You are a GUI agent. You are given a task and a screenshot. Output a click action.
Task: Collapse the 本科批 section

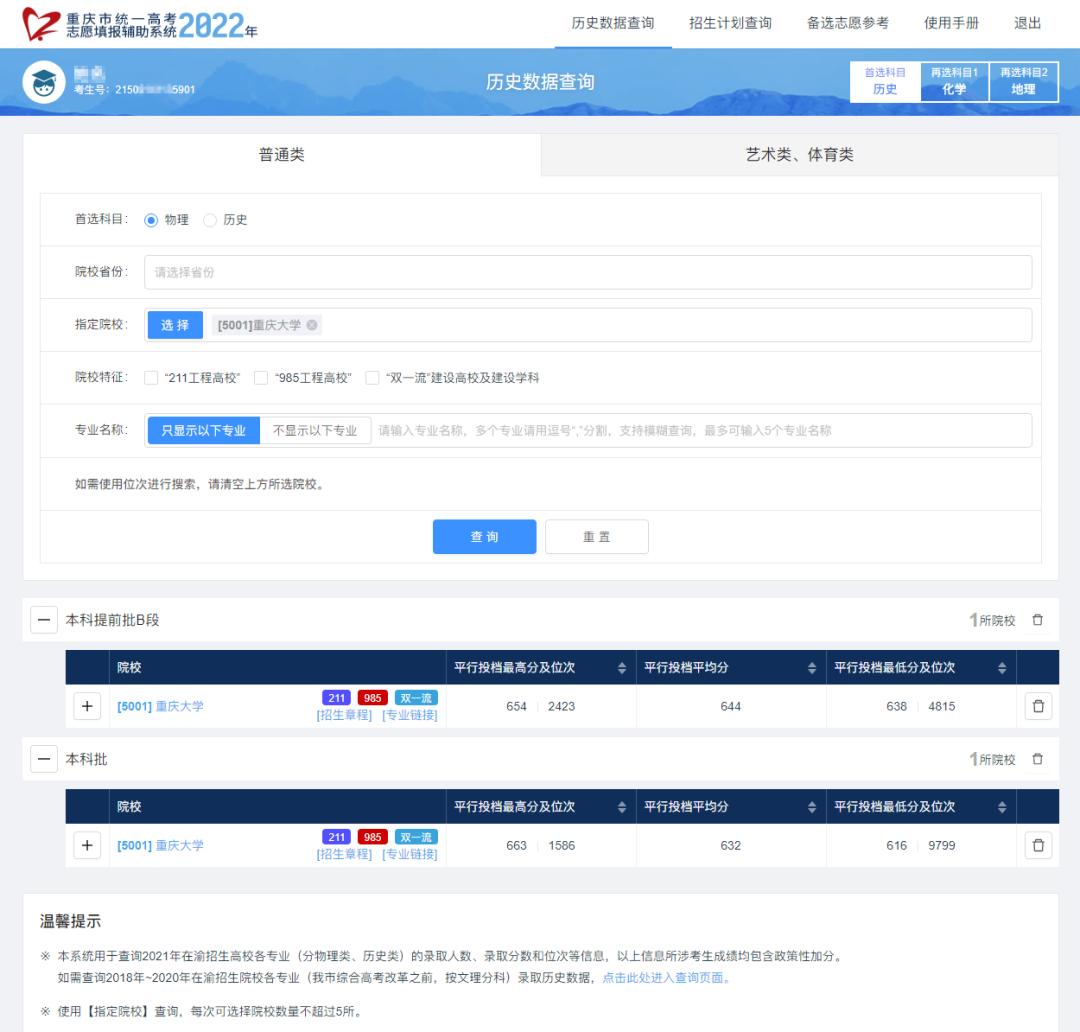(x=44, y=759)
